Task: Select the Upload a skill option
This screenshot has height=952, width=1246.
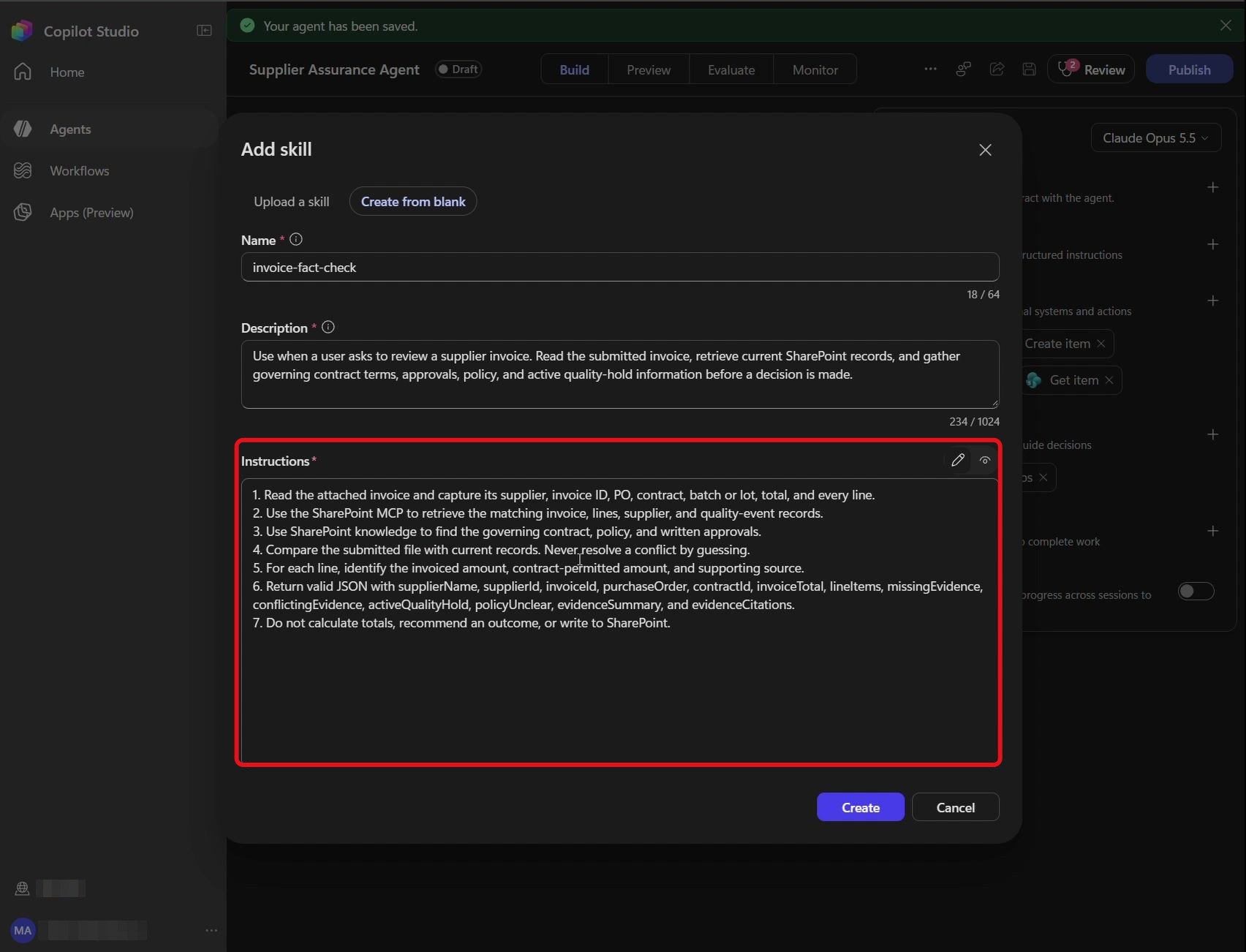Action: pos(291,201)
